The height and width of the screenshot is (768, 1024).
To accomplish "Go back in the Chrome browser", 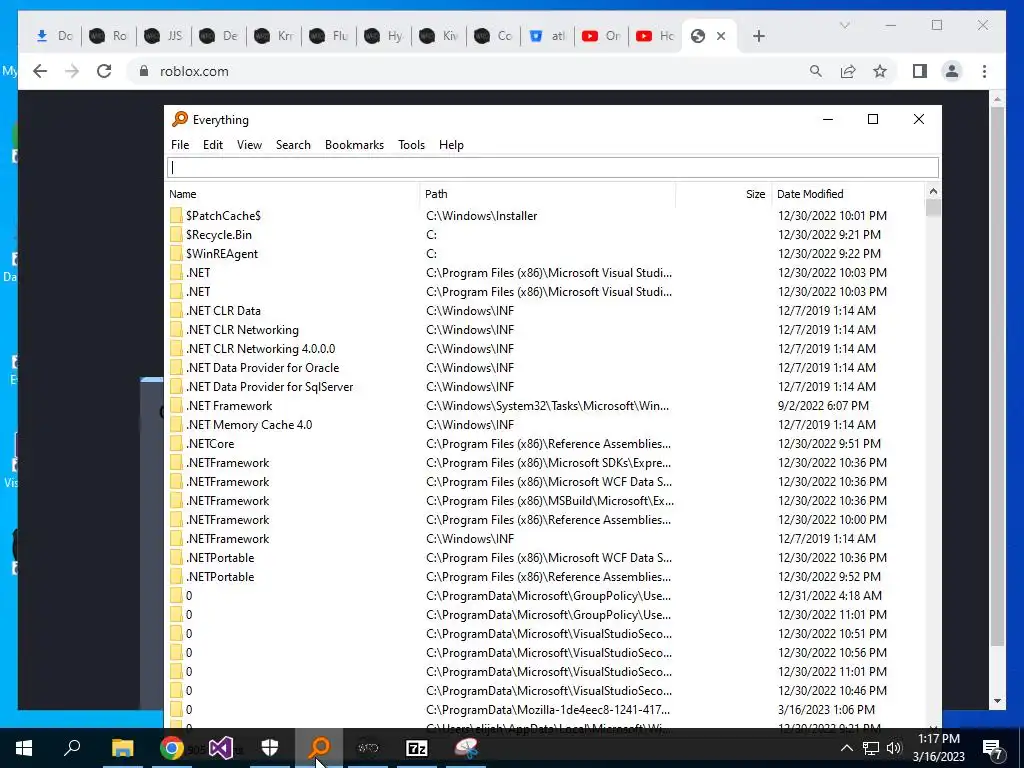I will 40,71.
